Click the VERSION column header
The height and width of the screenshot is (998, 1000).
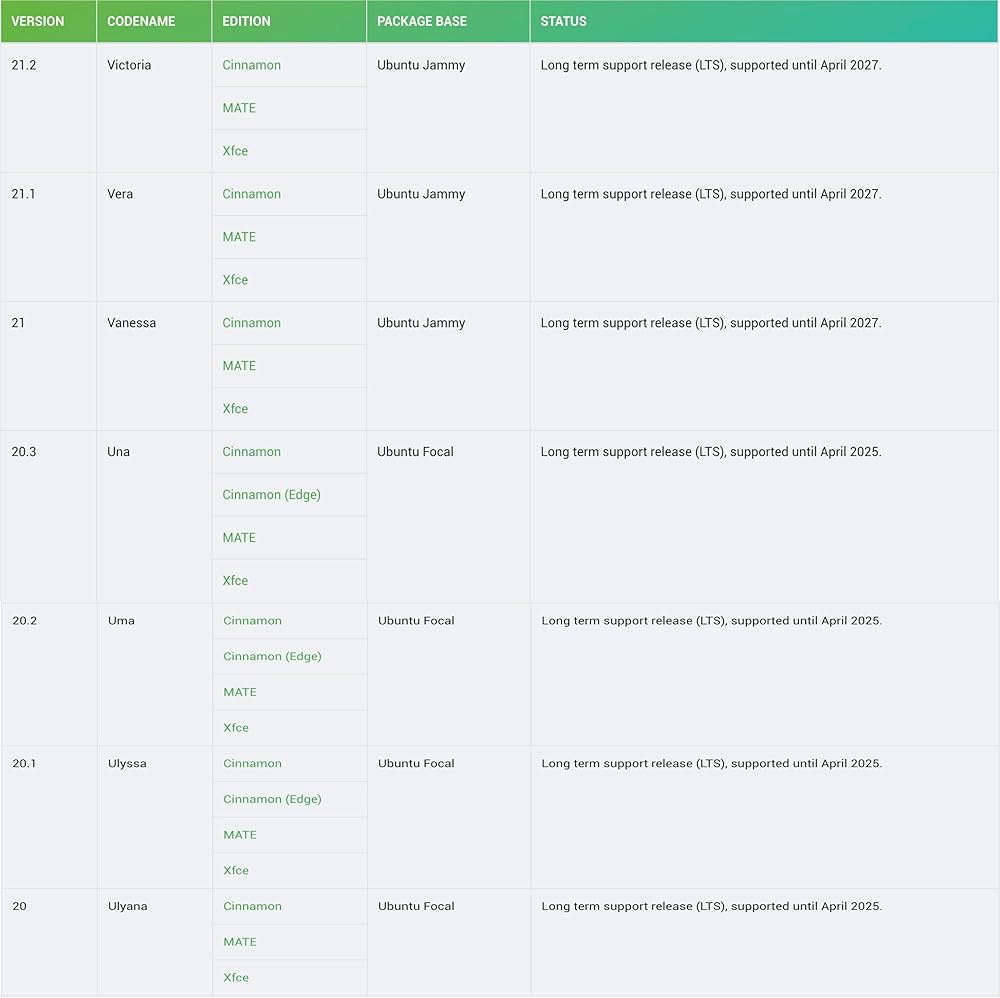[x=38, y=21]
